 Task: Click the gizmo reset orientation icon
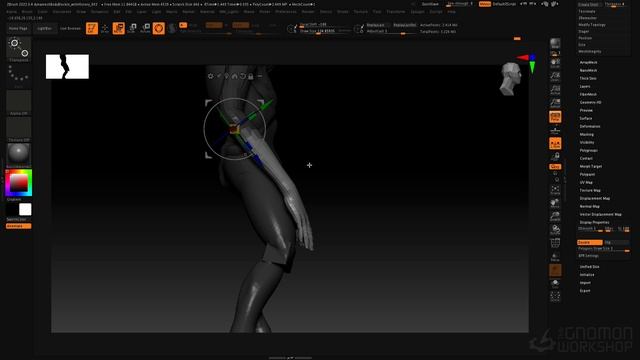[242, 76]
